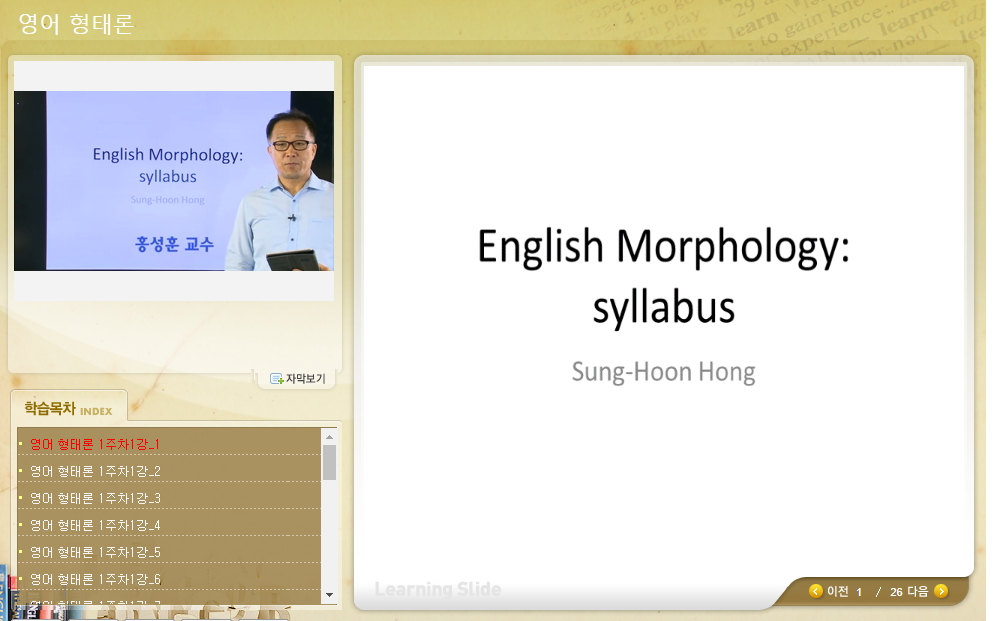
Task: Open lecture 영어 형태론 1주차1강_2
Action: point(95,471)
